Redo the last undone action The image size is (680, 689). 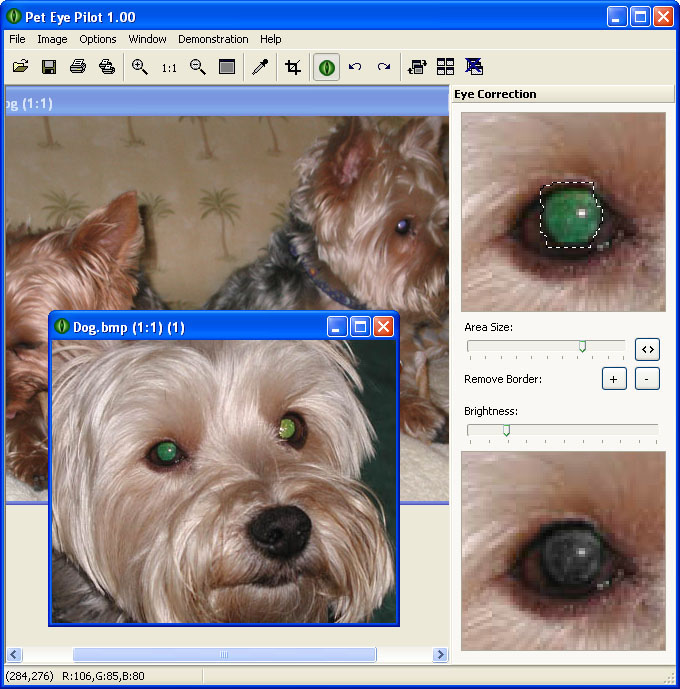(x=383, y=67)
